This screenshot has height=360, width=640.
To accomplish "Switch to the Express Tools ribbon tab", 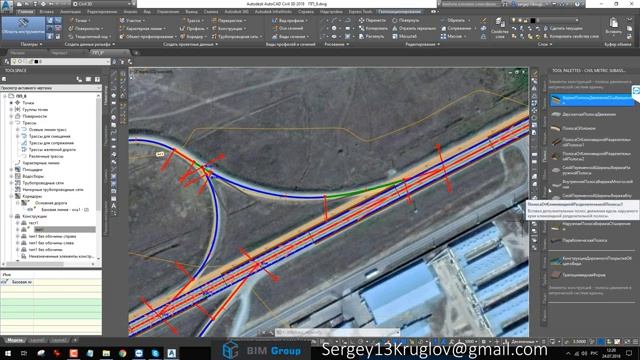I will pyautogui.click(x=360, y=12).
